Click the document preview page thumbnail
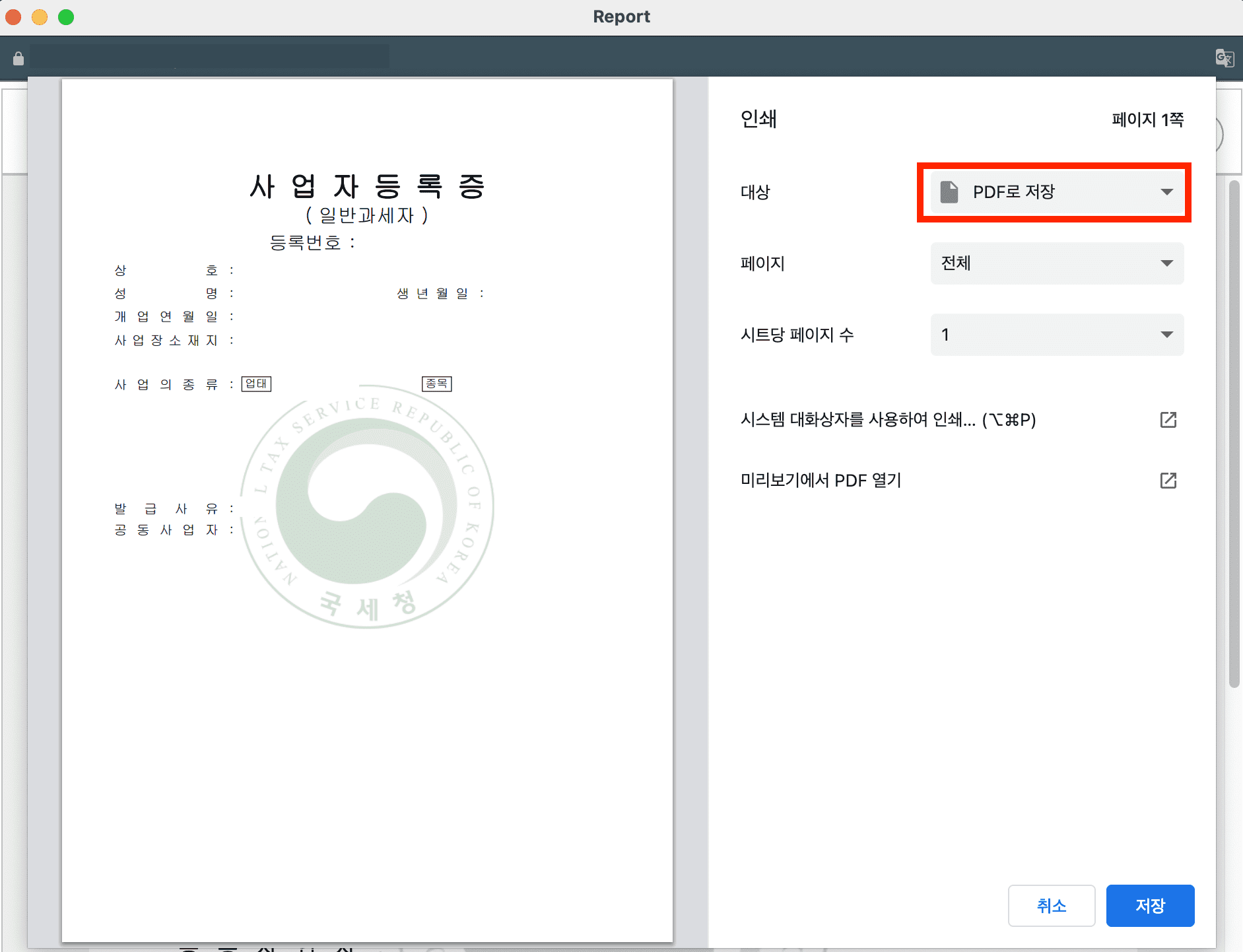The image size is (1243, 952). (367, 510)
